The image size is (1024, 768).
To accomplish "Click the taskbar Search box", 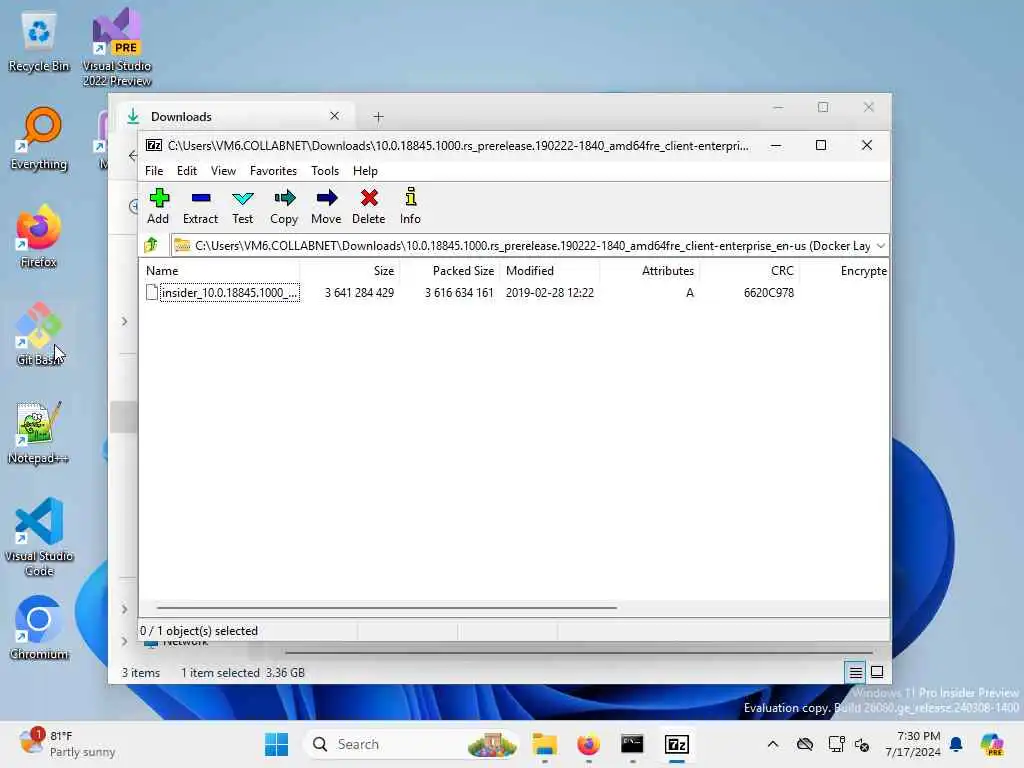I will coord(411,744).
